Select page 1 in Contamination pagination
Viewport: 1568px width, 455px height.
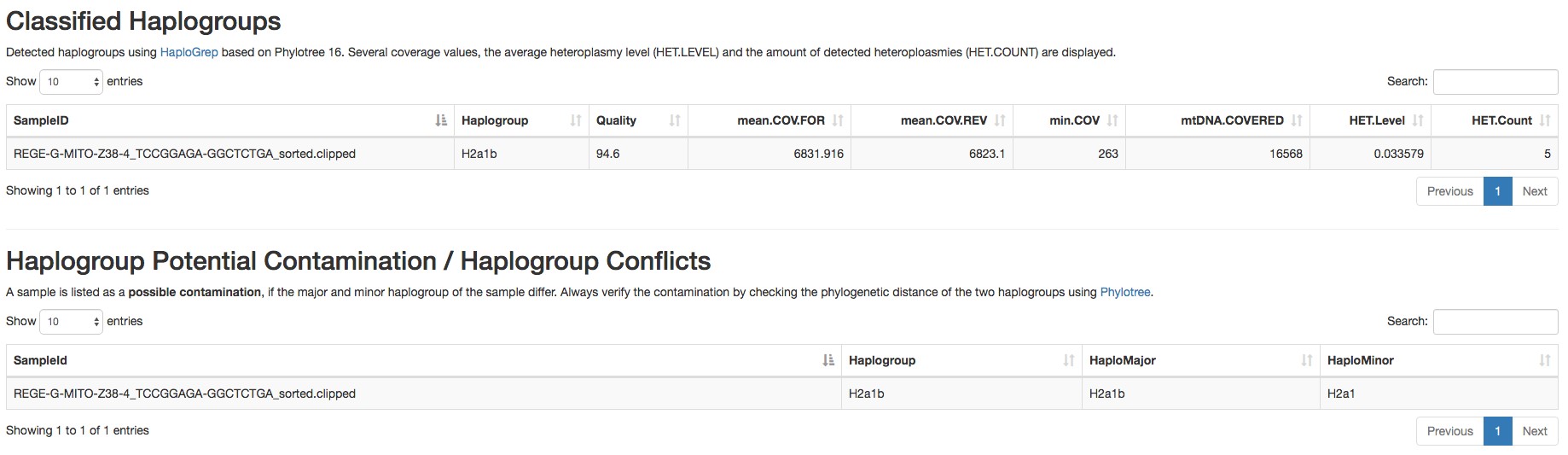[1497, 431]
